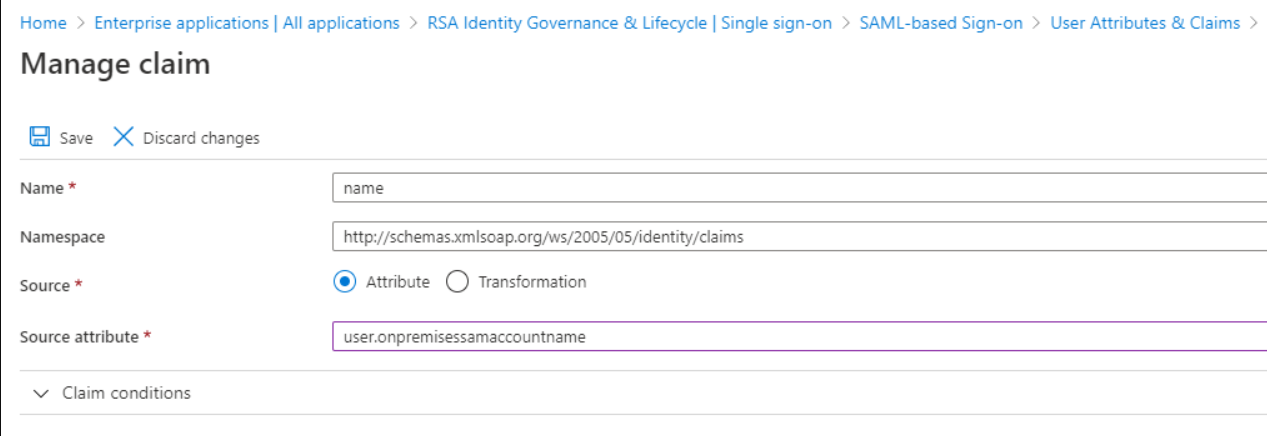The height and width of the screenshot is (436, 1267).
Task: Click the Manage claim page heading
Action: (x=115, y=65)
